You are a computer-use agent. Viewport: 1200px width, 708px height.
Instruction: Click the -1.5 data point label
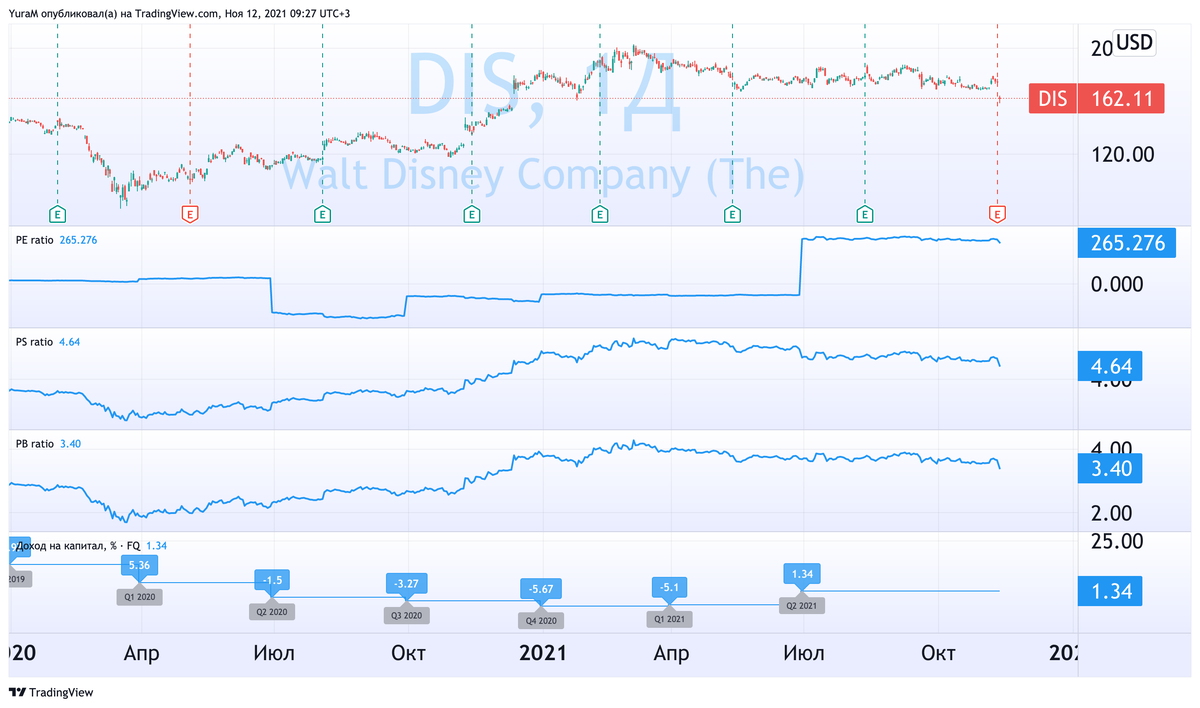(272, 582)
